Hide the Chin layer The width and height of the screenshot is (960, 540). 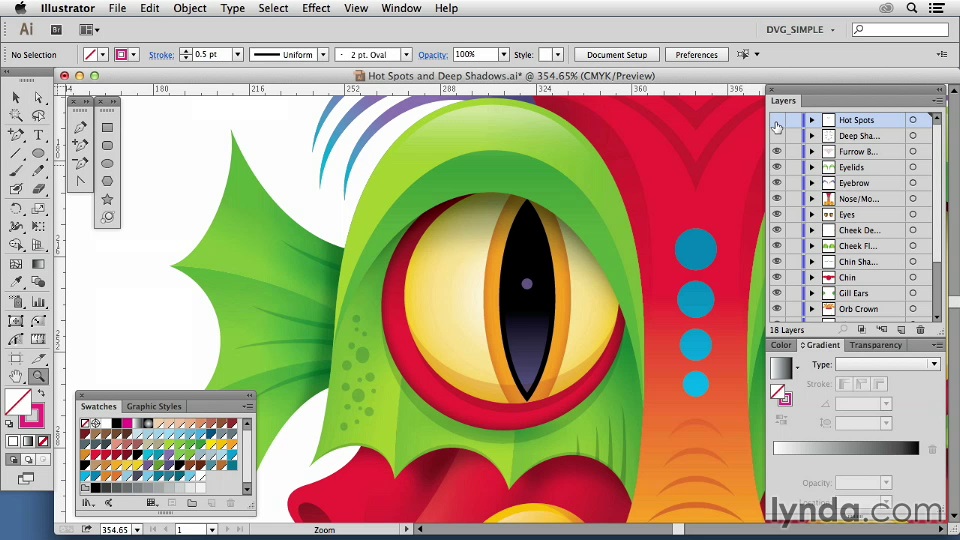pos(777,277)
